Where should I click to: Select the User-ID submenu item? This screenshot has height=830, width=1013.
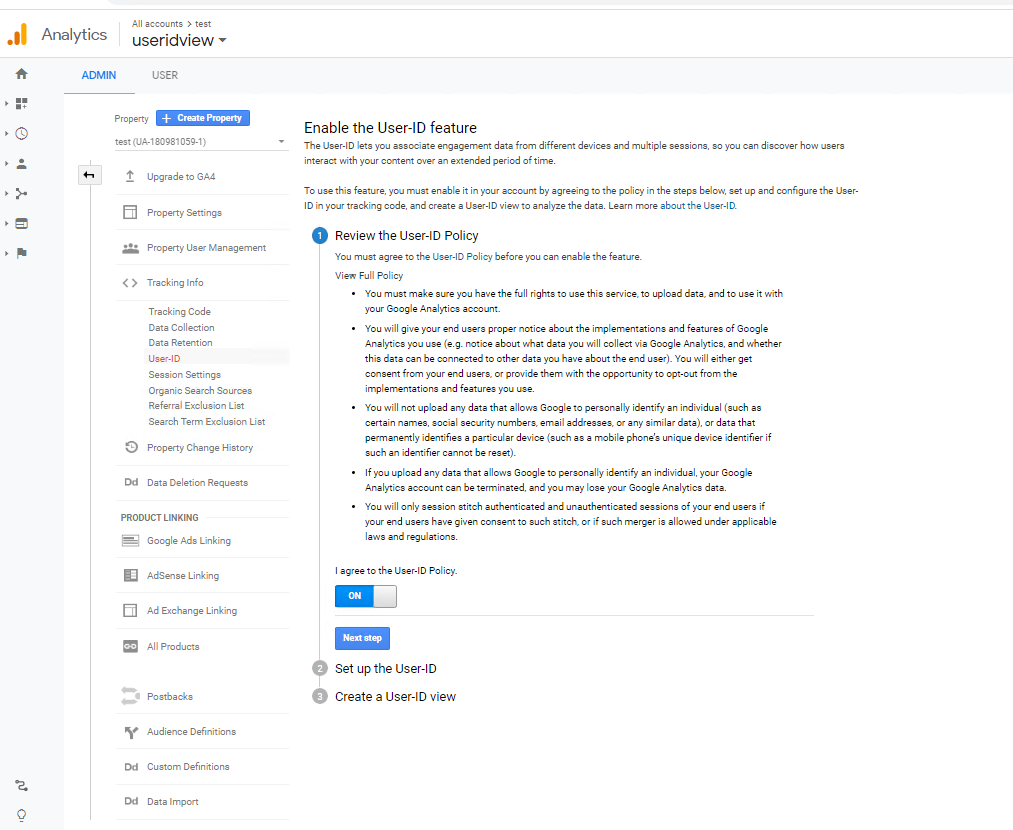(x=164, y=358)
